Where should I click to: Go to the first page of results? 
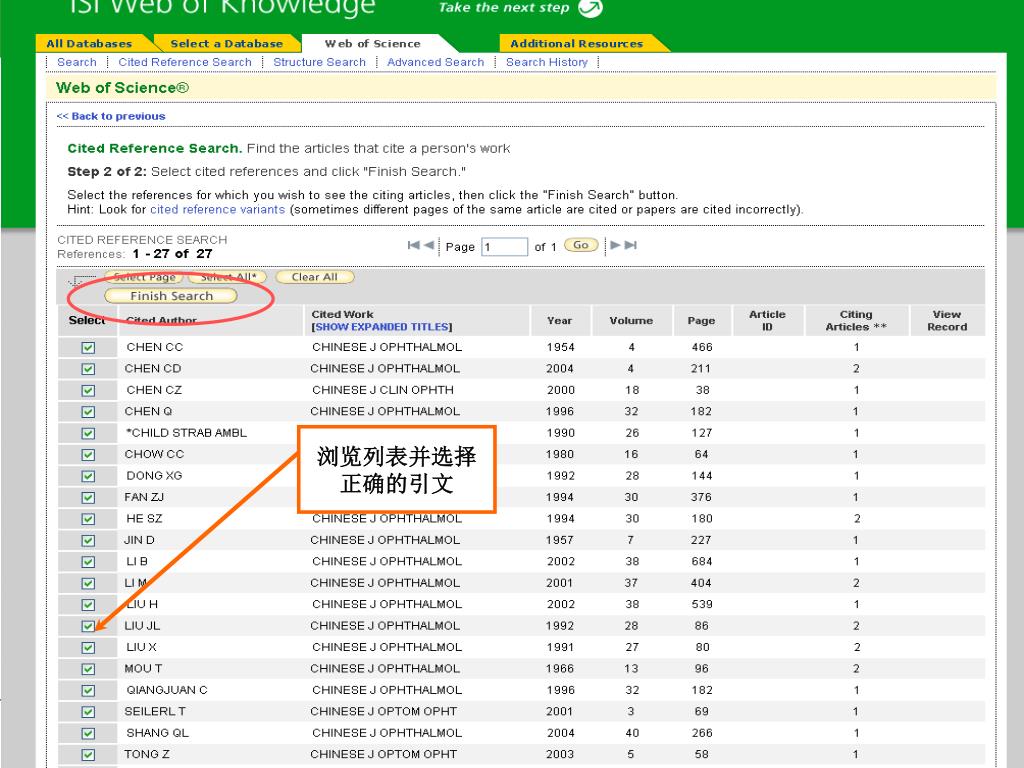[x=413, y=246]
